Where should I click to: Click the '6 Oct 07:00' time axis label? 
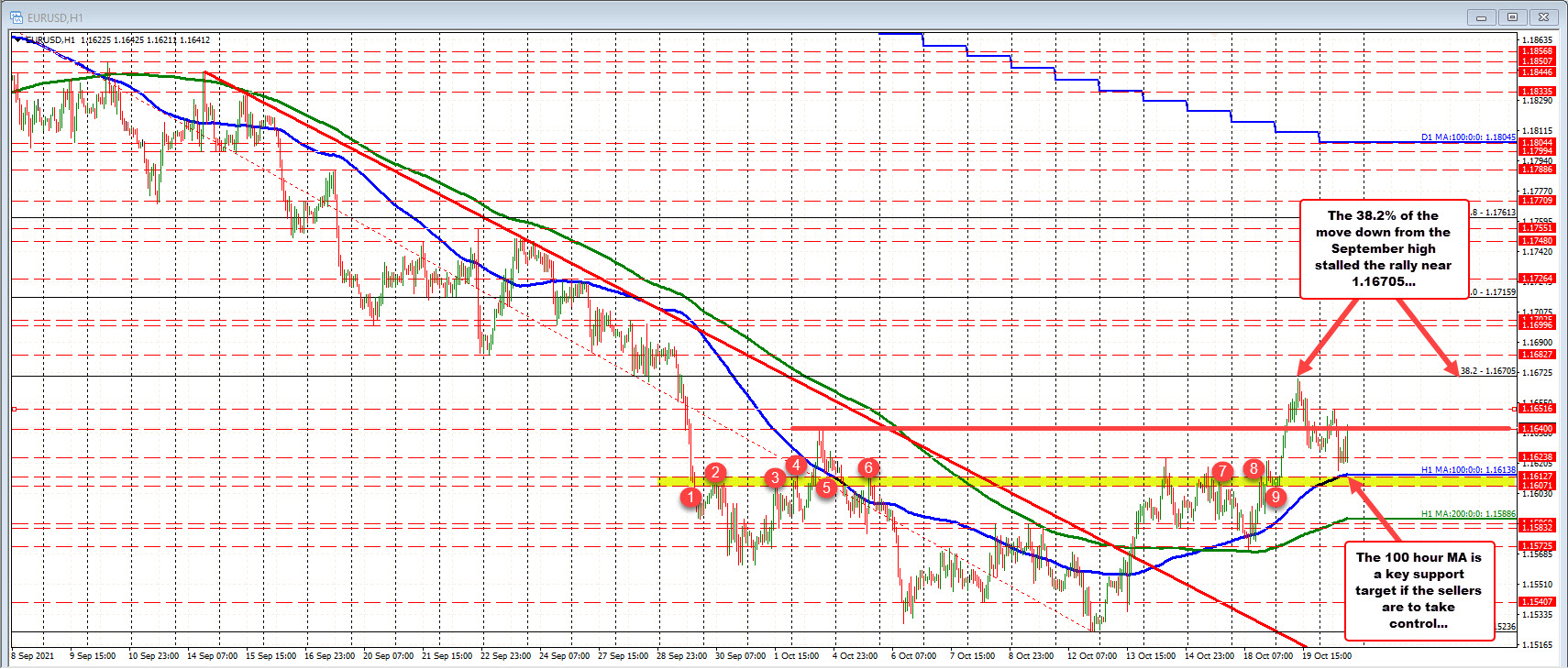pyautogui.click(x=913, y=656)
